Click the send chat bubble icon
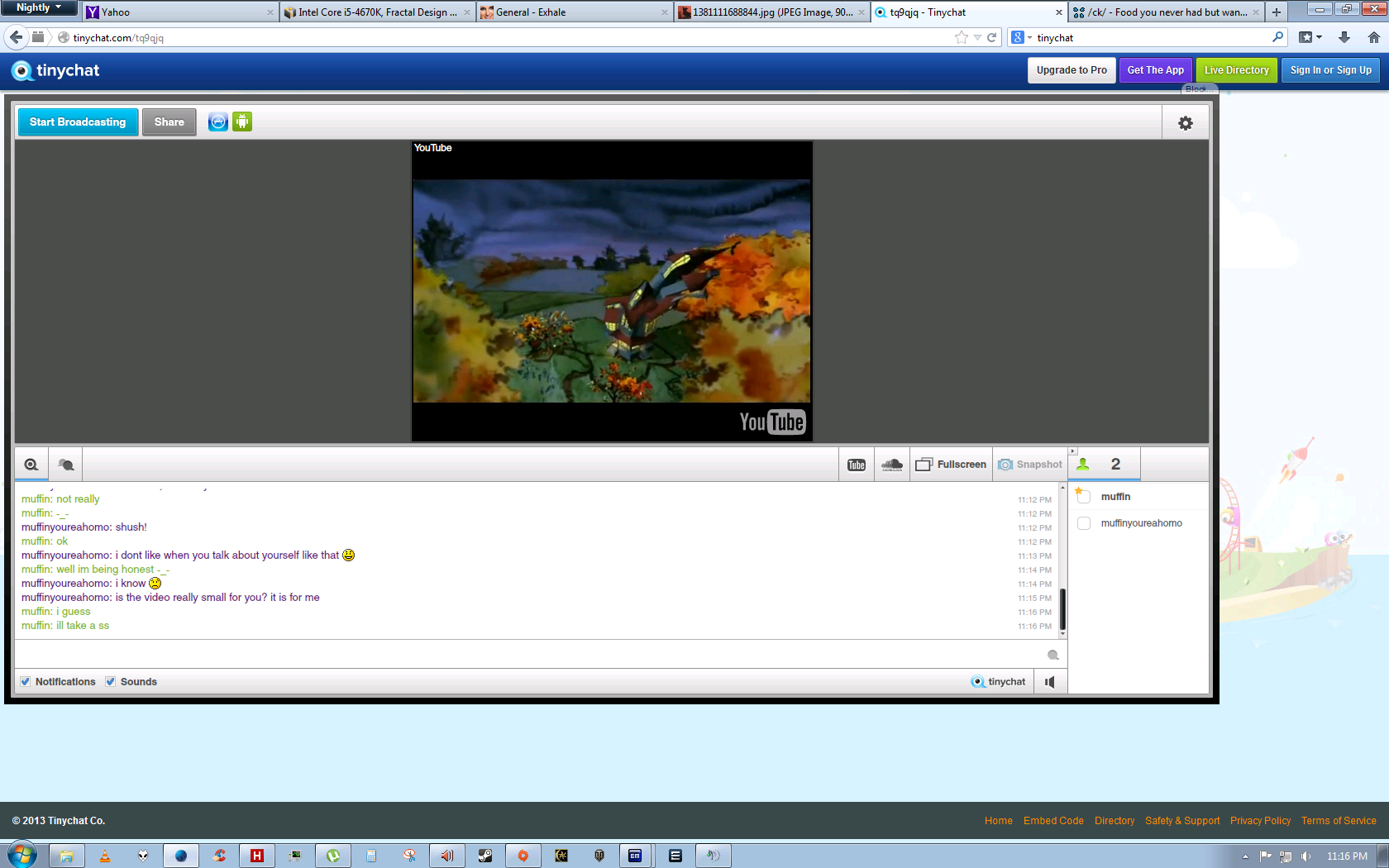The image size is (1389, 868). pos(1053,655)
